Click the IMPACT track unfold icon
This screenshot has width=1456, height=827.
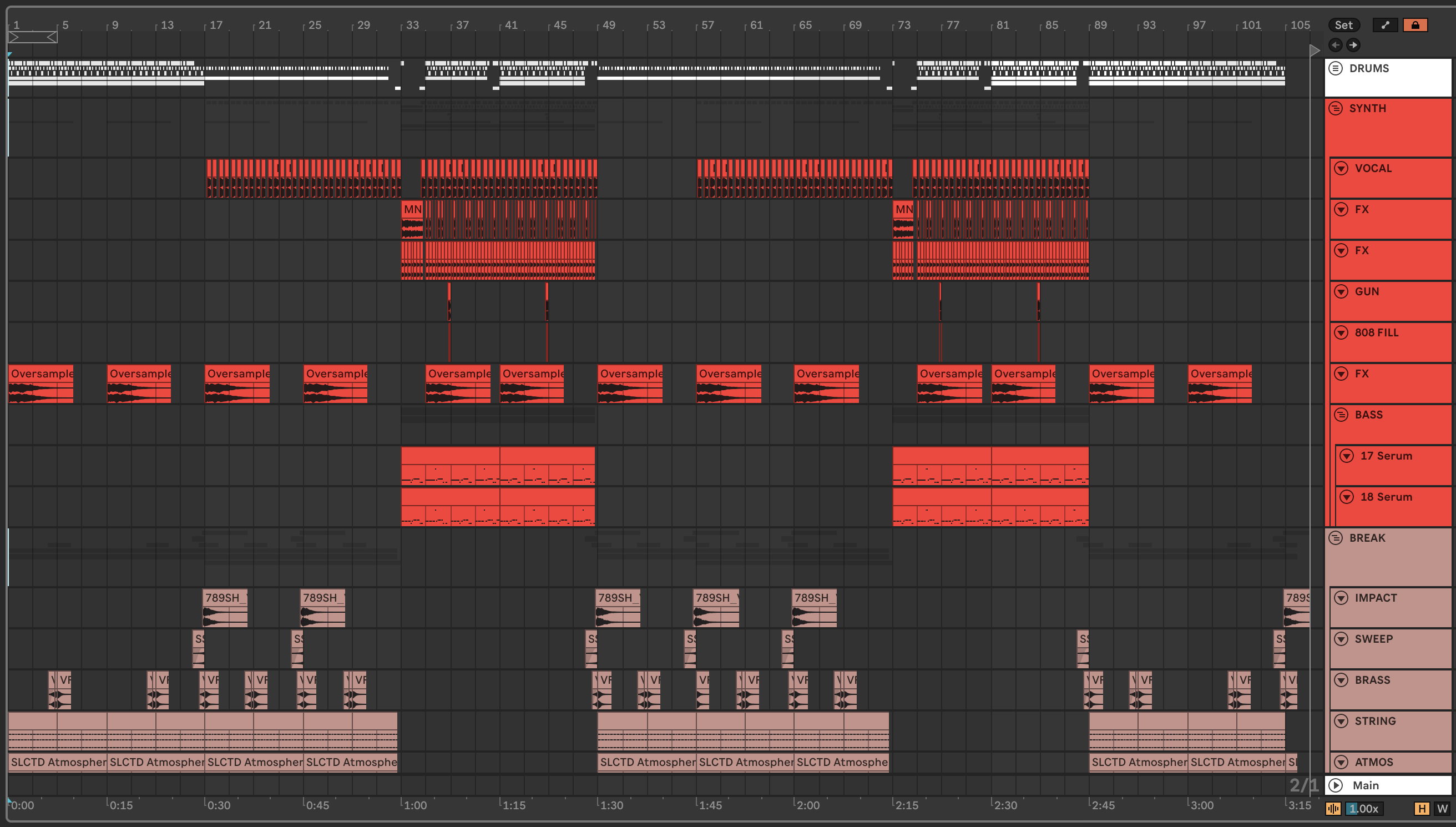1341,598
